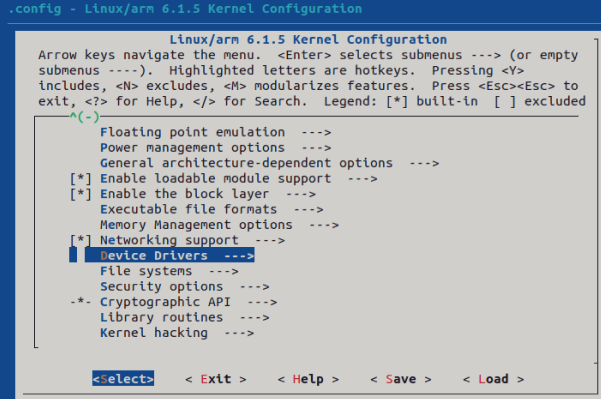Open Cryptographic API submenu
The image size is (601, 399).
coord(189,302)
